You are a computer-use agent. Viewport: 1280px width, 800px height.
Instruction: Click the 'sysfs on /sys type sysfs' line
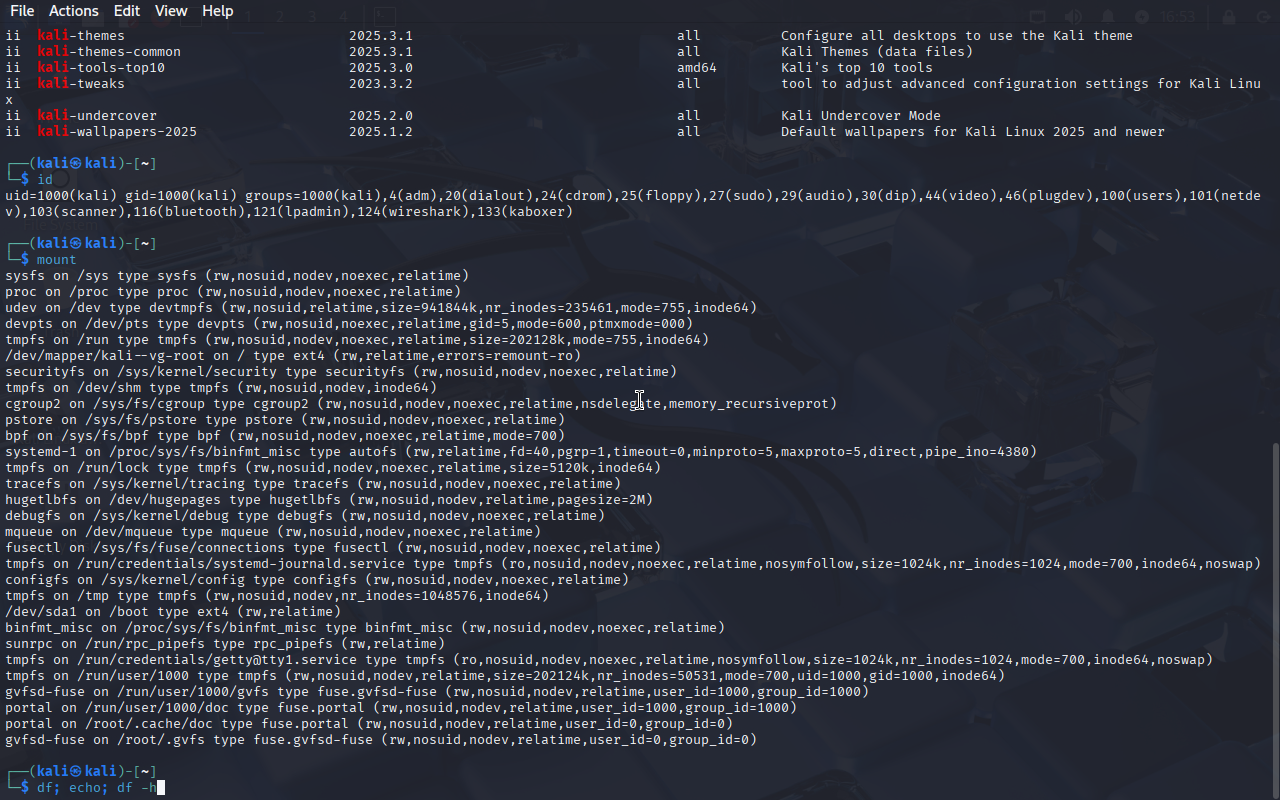[x=237, y=276]
